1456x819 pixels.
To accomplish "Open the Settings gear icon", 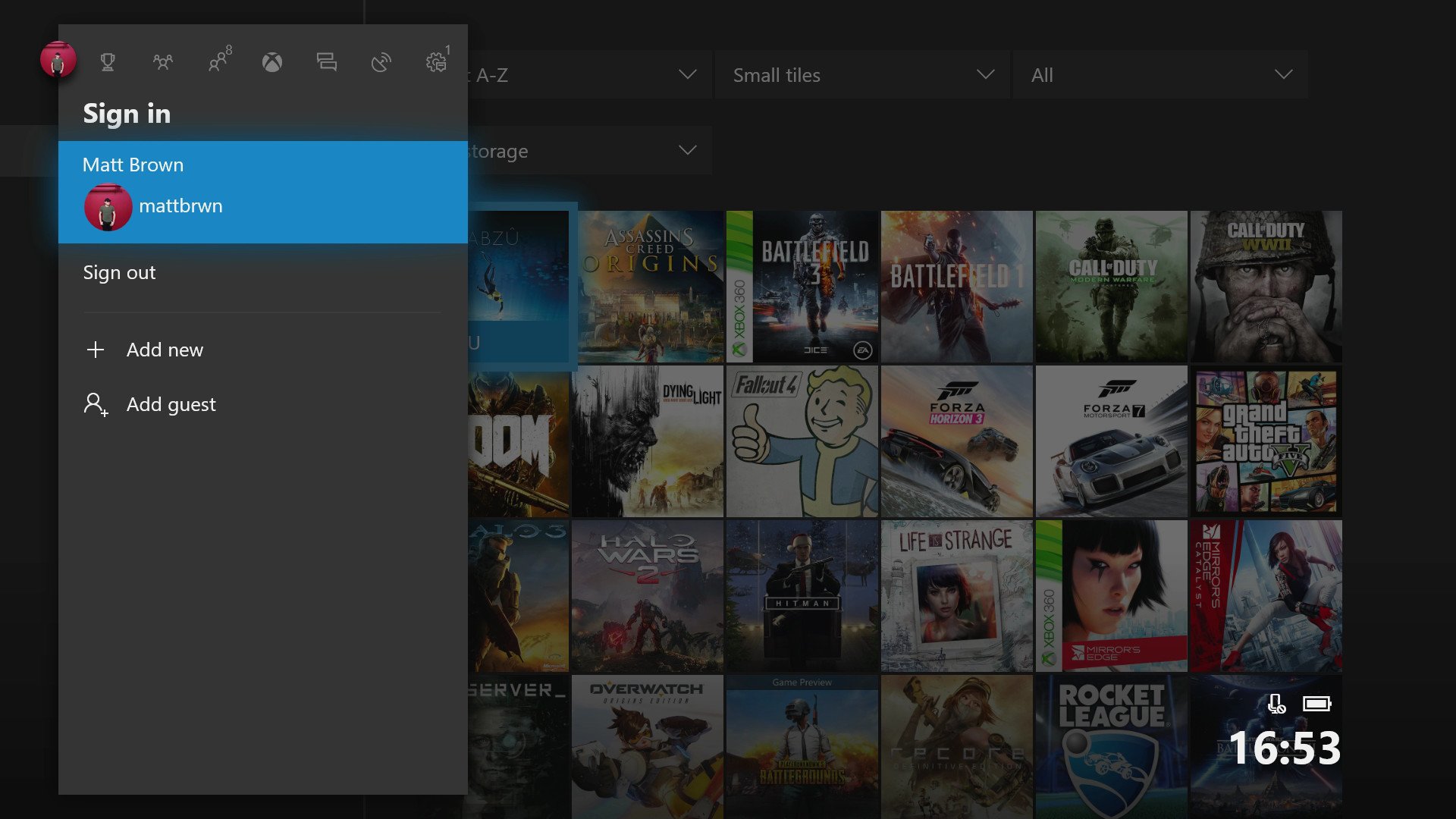I will click(x=437, y=61).
